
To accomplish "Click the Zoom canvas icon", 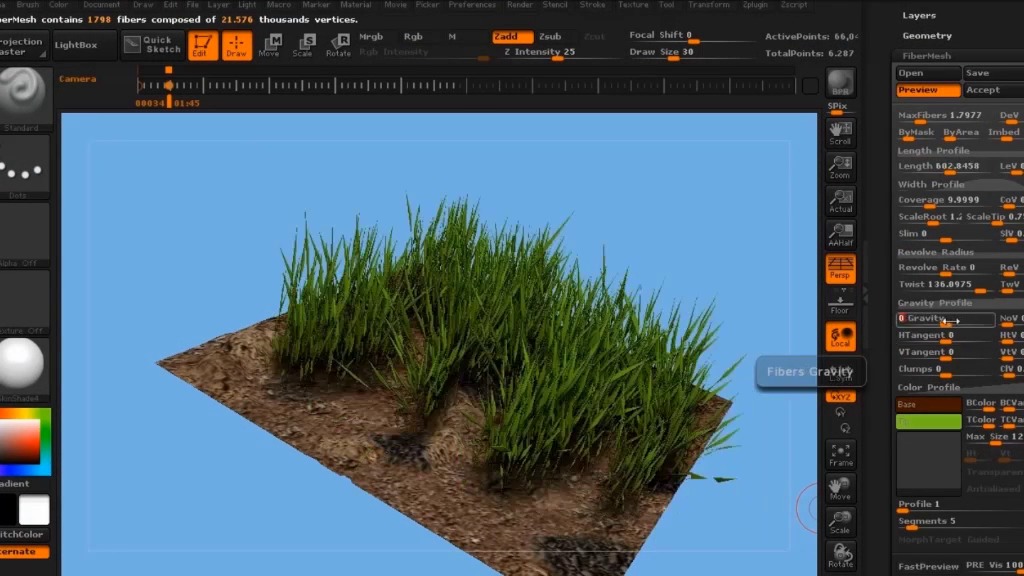I will point(840,166).
